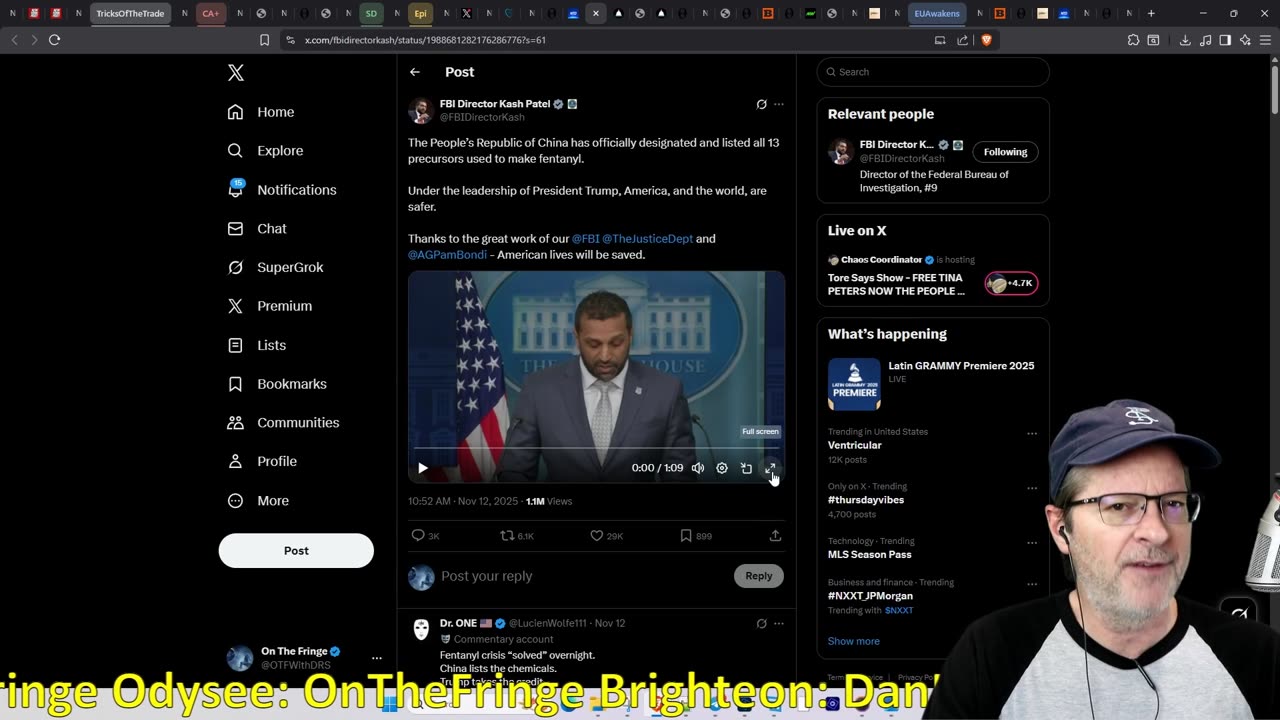The width and height of the screenshot is (1280, 720).
Task: Open Explore page
Action: pos(265,151)
